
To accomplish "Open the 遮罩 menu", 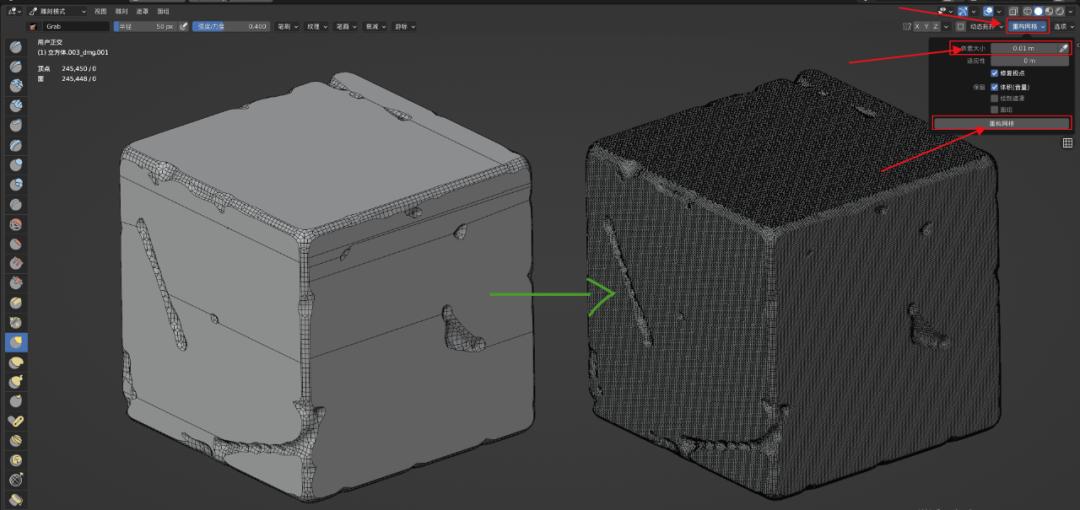I will pyautogui.click(x=143, y=11).
